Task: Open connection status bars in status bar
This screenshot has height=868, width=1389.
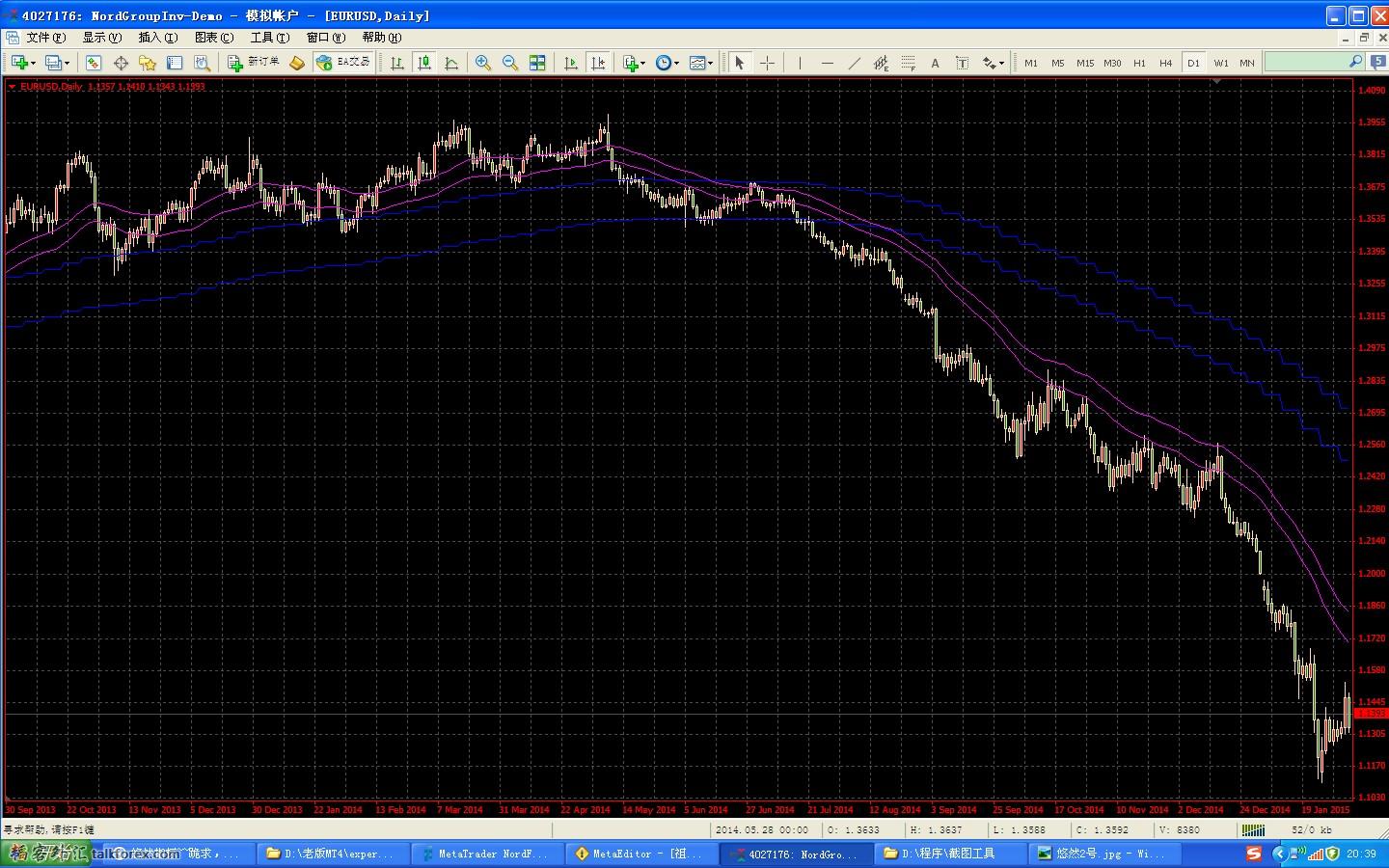Action: [1253, 829]
